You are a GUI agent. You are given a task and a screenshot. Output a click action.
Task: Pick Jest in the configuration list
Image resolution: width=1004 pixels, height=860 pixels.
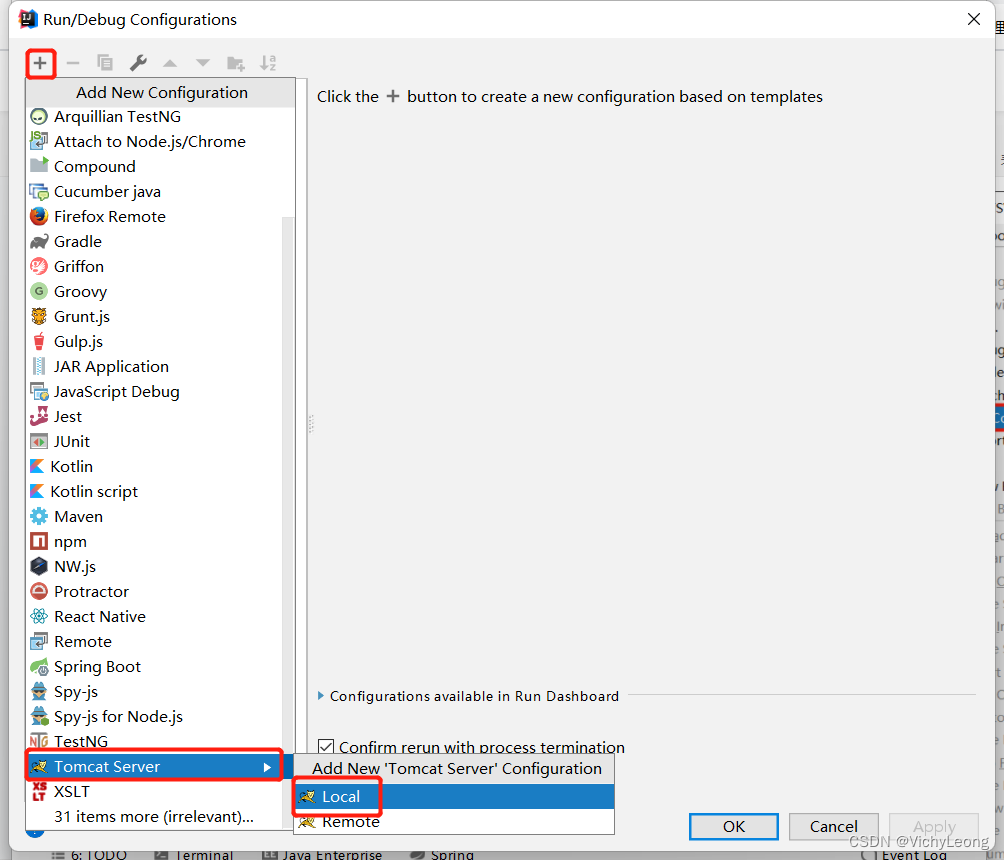pyautogui.click(x=154, y=416)
